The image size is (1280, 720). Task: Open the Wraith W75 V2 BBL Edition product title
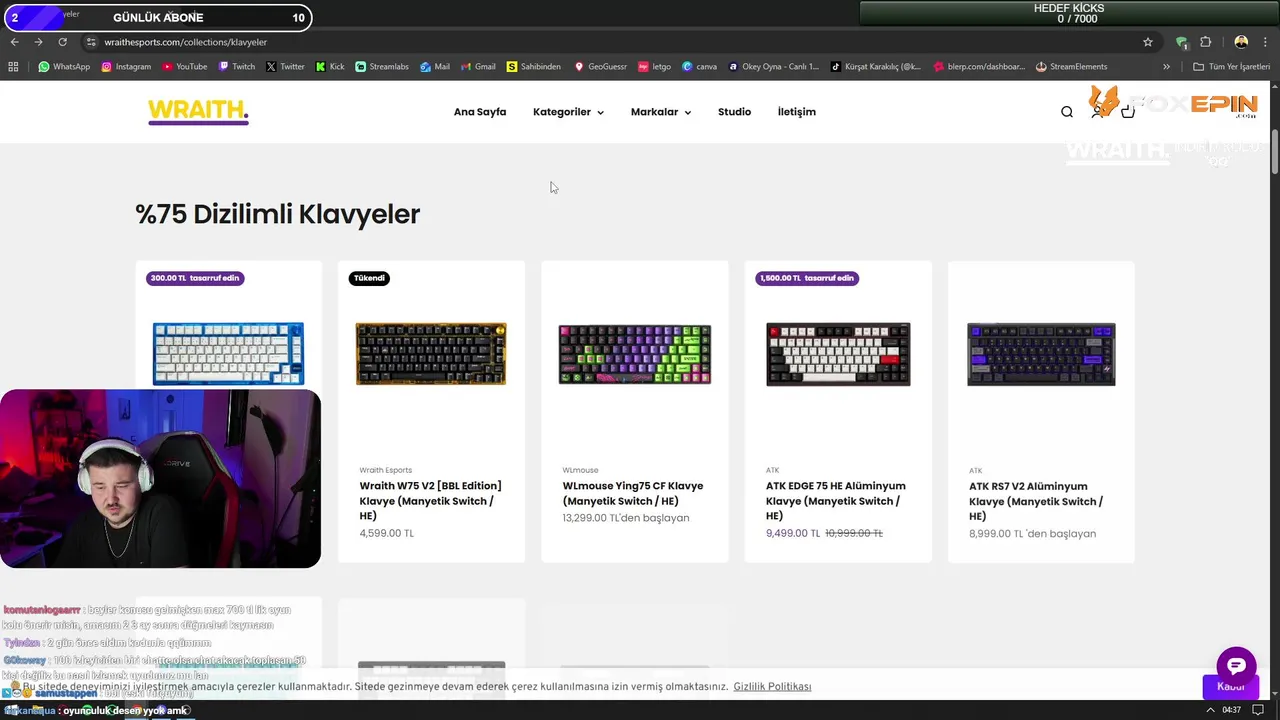click(431, 501)
